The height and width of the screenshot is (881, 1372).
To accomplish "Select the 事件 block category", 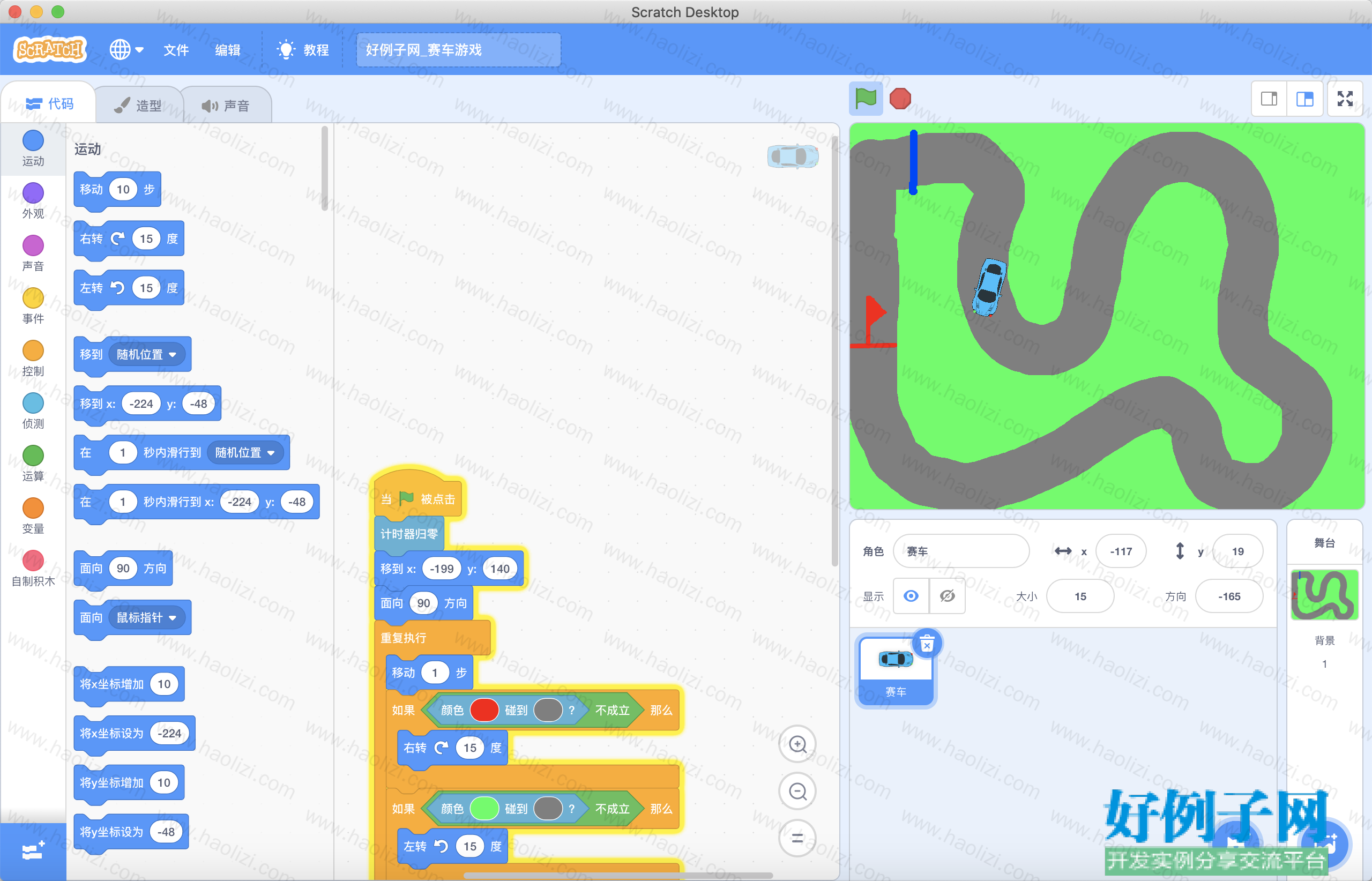I will pos(33,307).
